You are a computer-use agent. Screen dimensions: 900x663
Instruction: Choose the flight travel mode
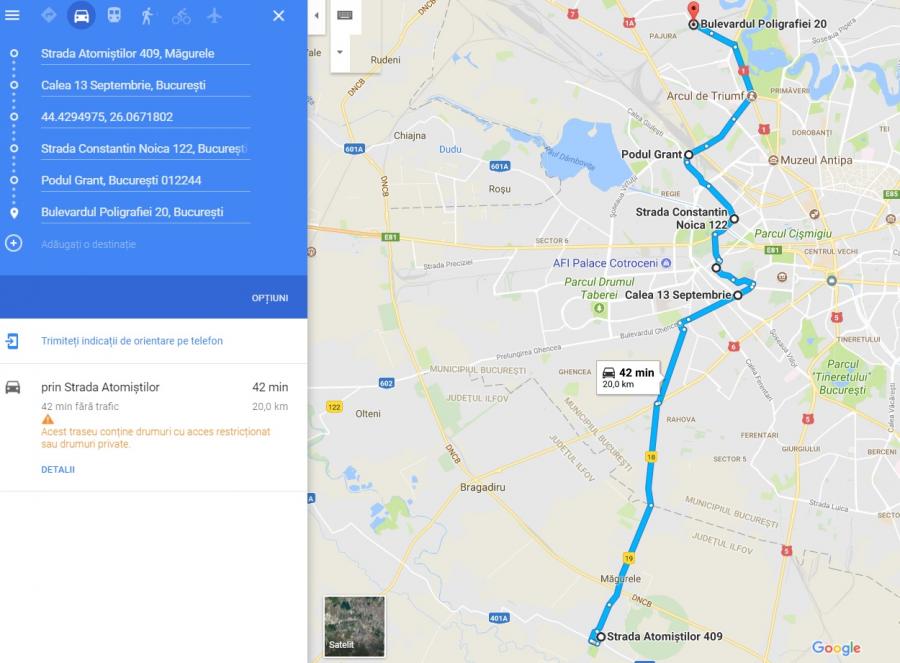[214, 15]
